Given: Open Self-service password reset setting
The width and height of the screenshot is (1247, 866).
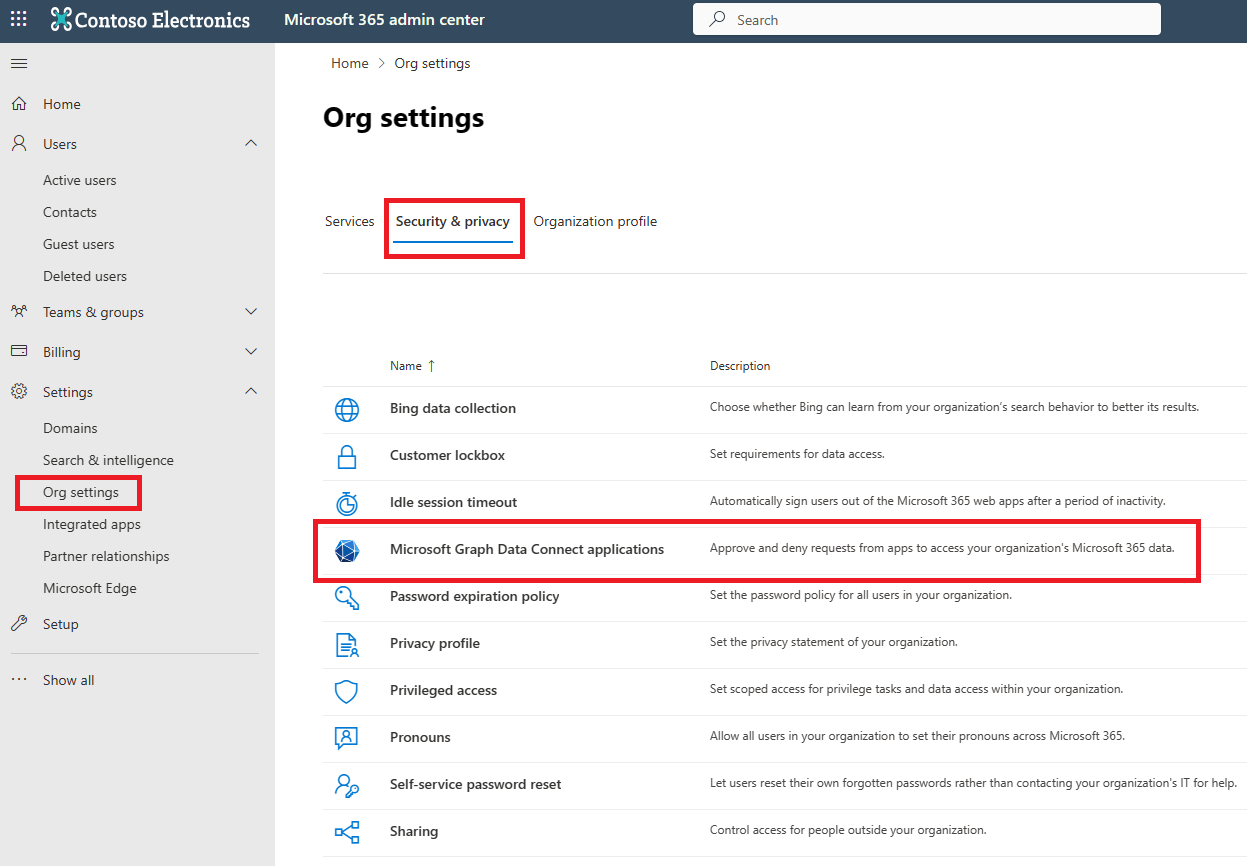Looking at the screenshot, I should 476,784.
